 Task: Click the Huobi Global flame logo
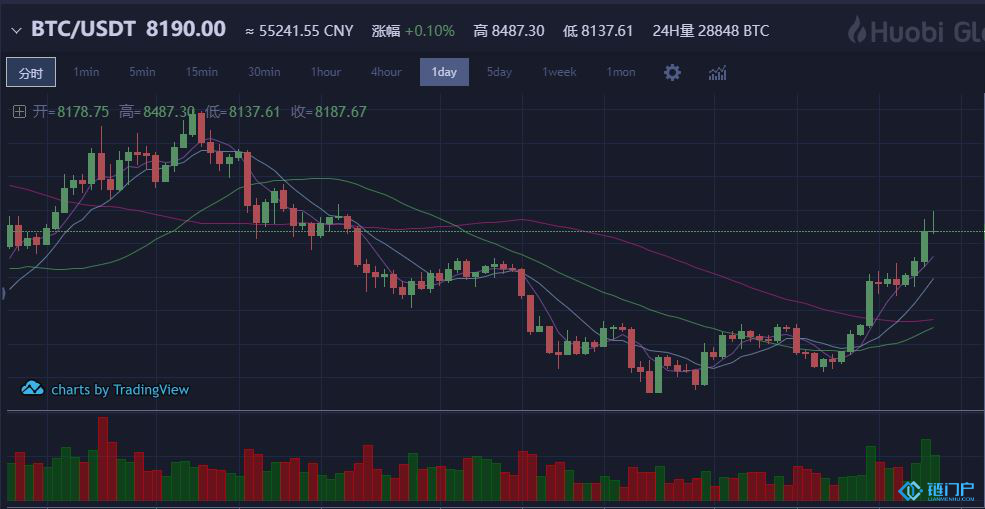(857, 30)
